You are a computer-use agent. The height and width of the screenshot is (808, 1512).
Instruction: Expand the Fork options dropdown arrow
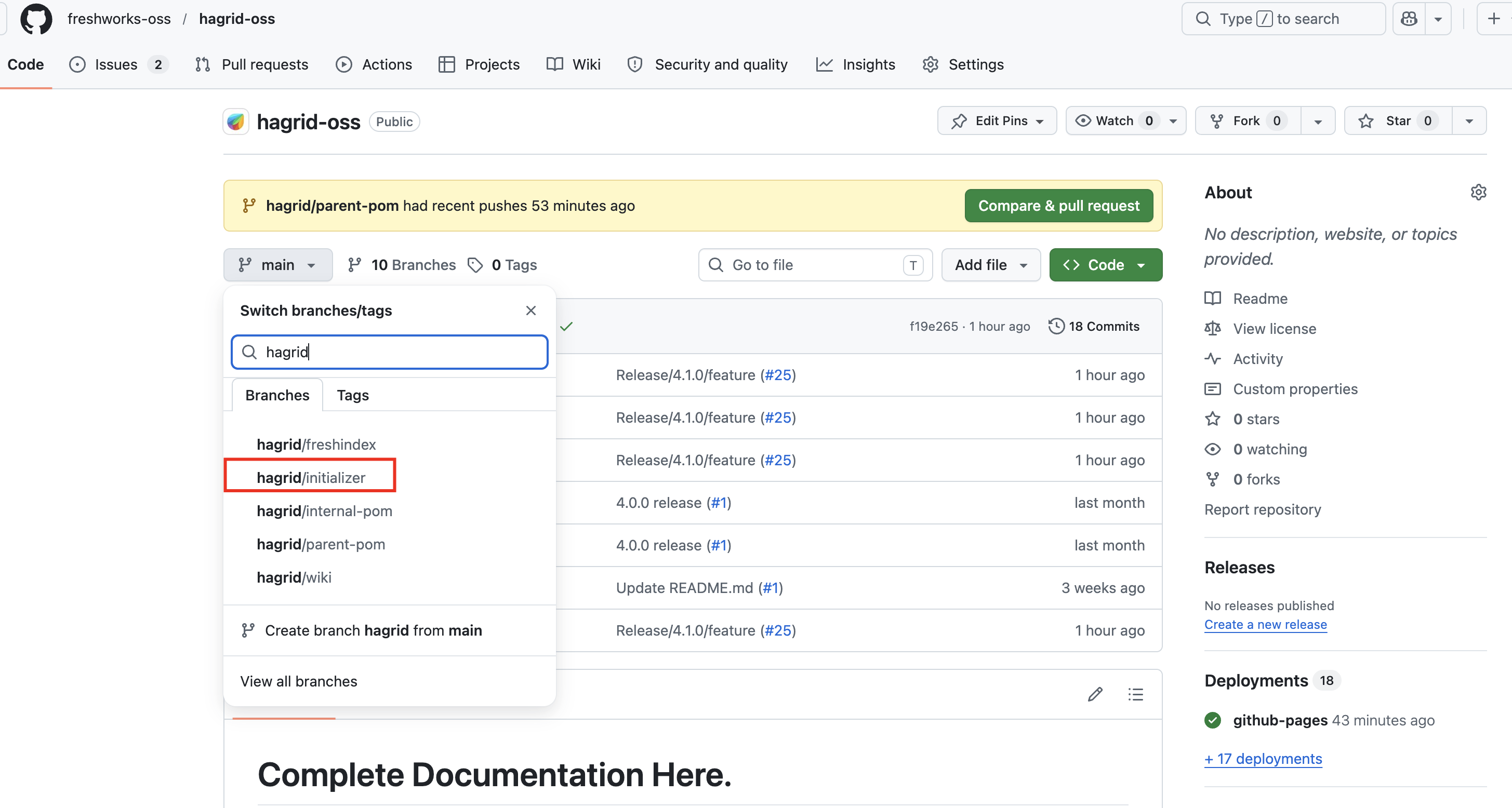[1318, 121]
